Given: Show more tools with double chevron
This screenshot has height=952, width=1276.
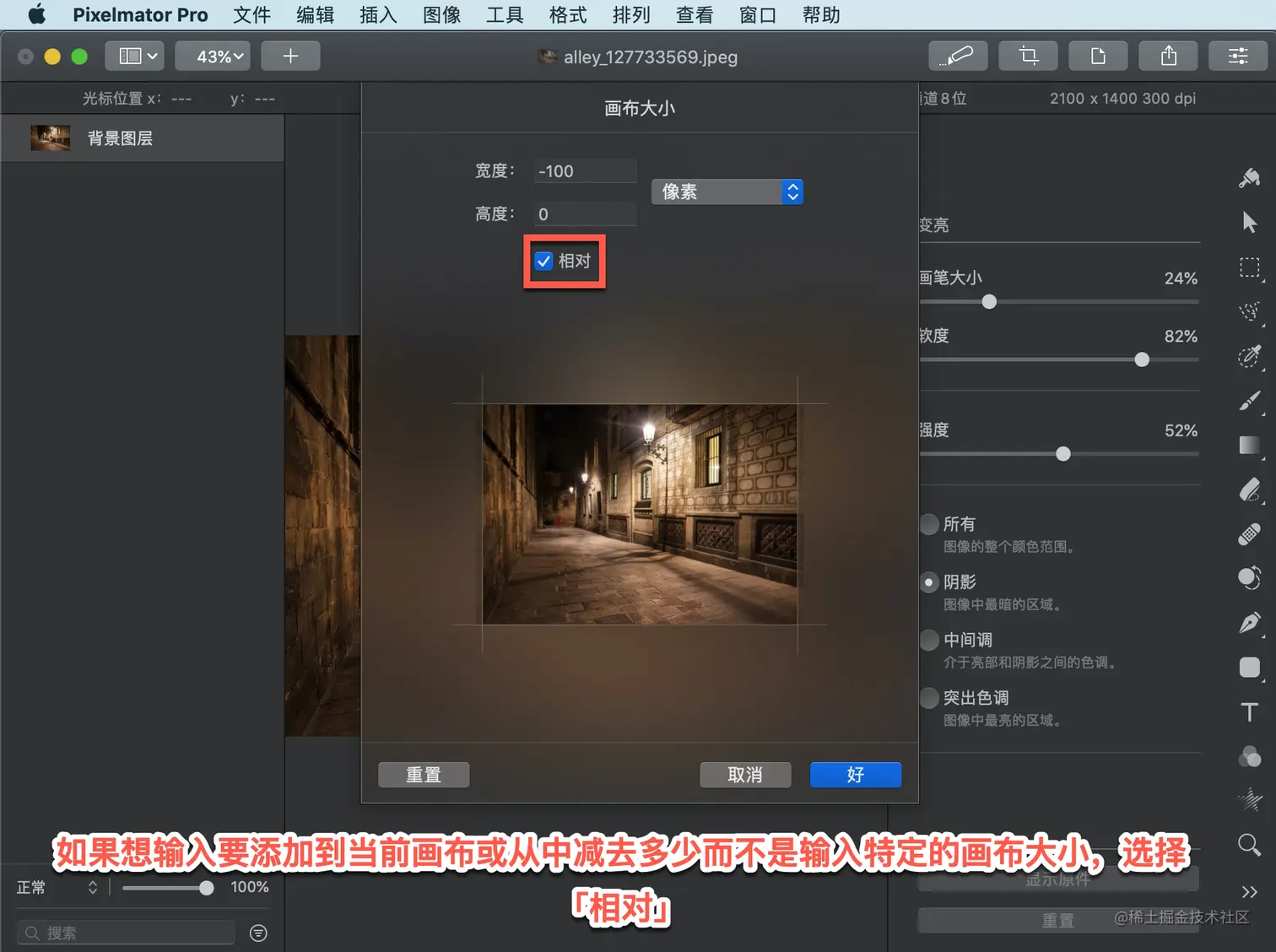Looking at the screenshot, I should (1250, 892).
